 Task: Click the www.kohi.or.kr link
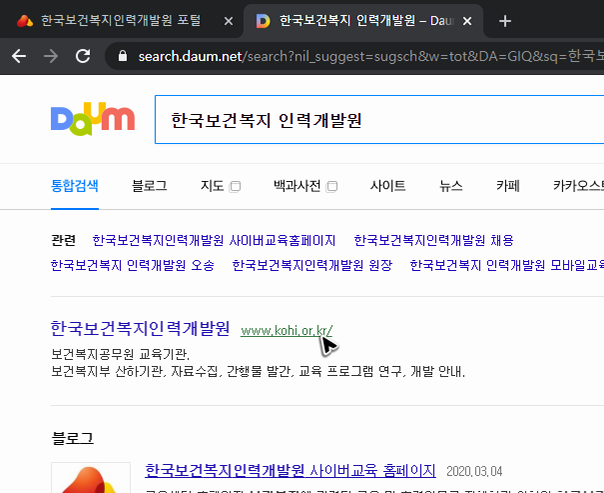tap(287, 330)
